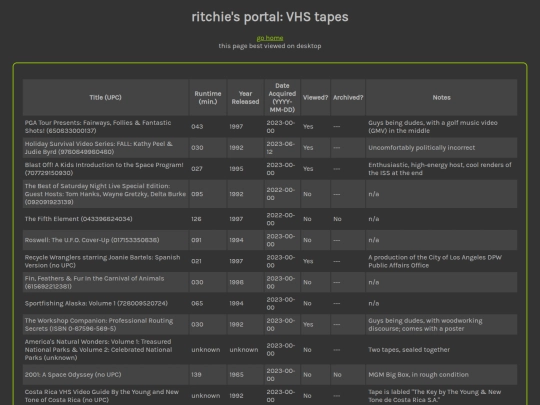Click the 'MGM Big Box, in rough condition' note

(x=418, y=375)
